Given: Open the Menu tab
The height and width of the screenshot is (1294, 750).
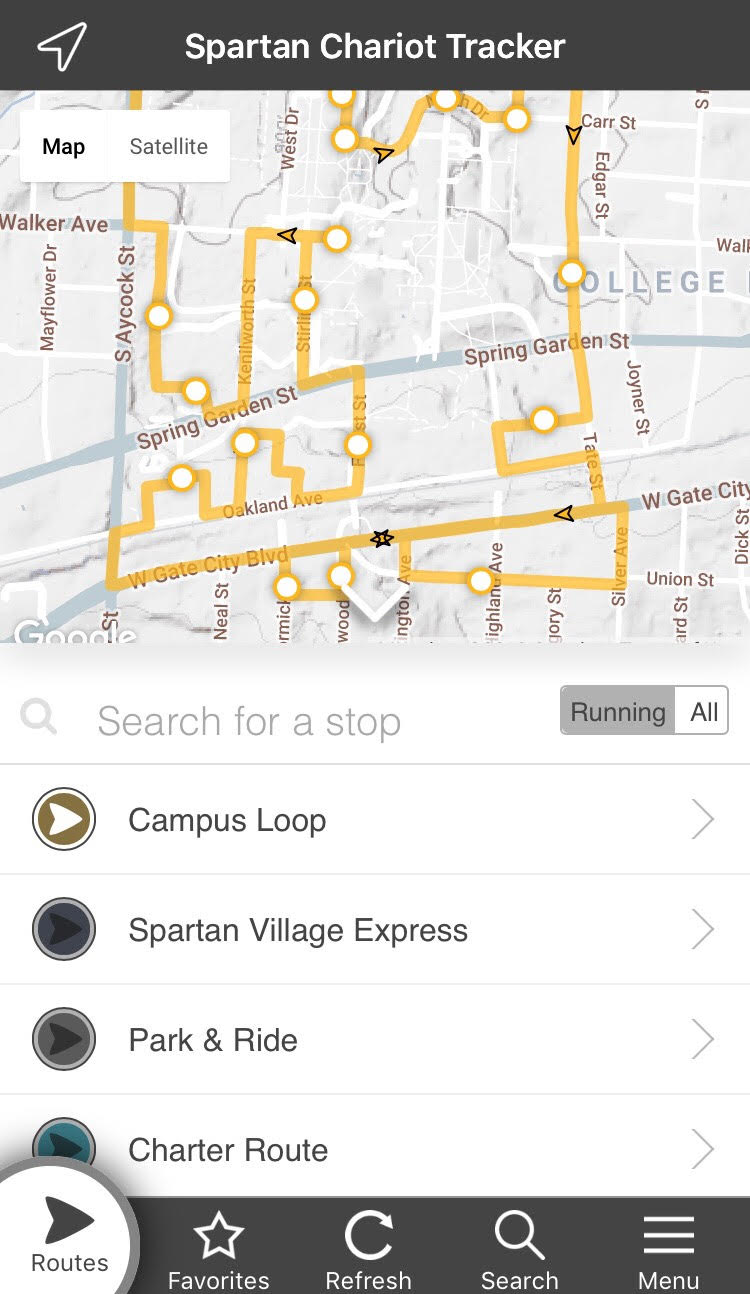Looking at the screenshot, I should pyautogui.click(x=668, y=1248).
